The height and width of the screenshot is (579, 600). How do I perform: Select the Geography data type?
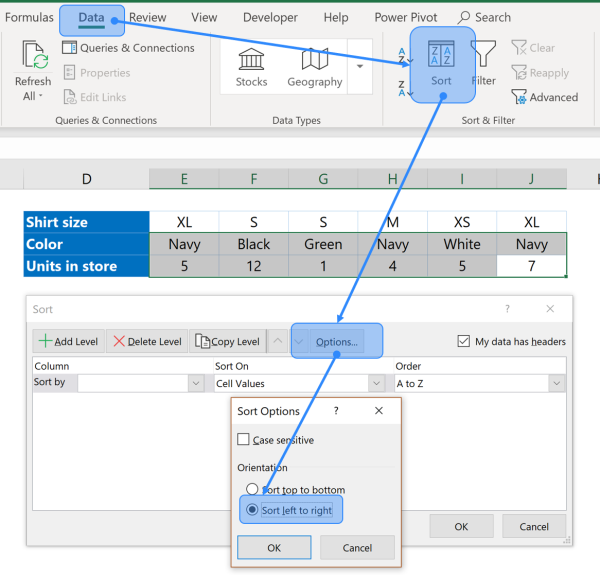pyautogui.click(x=314, y=67)
